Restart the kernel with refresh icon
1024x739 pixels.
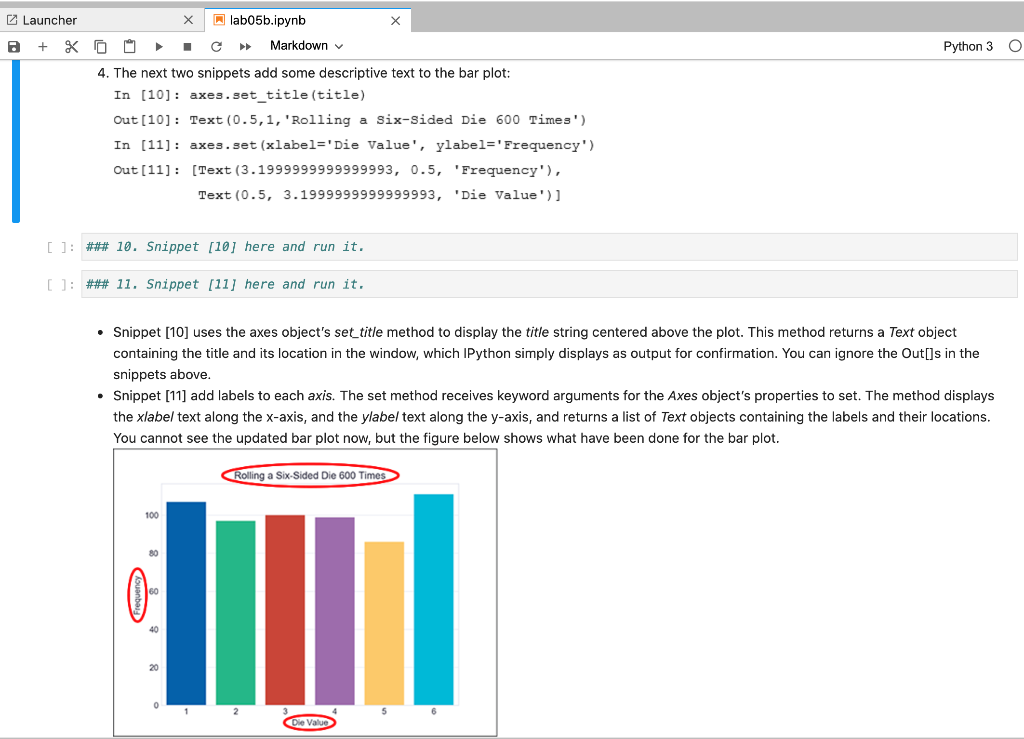click(215, 46)
